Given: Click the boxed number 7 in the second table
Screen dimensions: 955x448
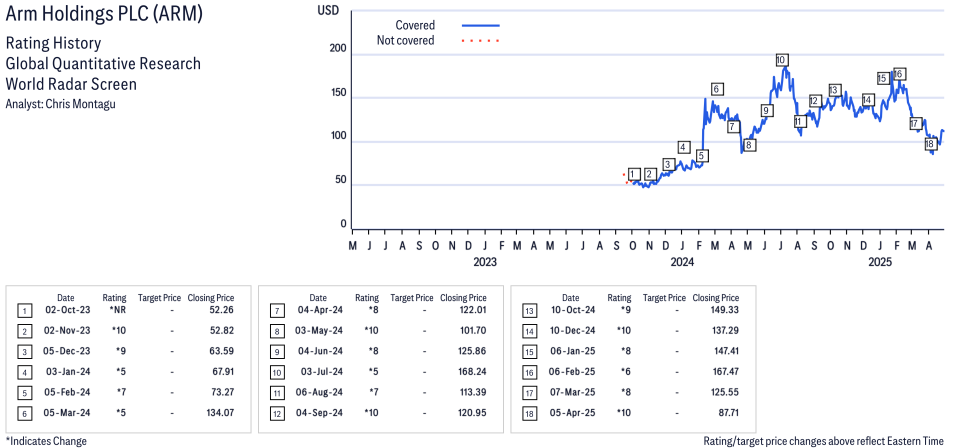Looking at the screenshot, I should click(276, 310).
